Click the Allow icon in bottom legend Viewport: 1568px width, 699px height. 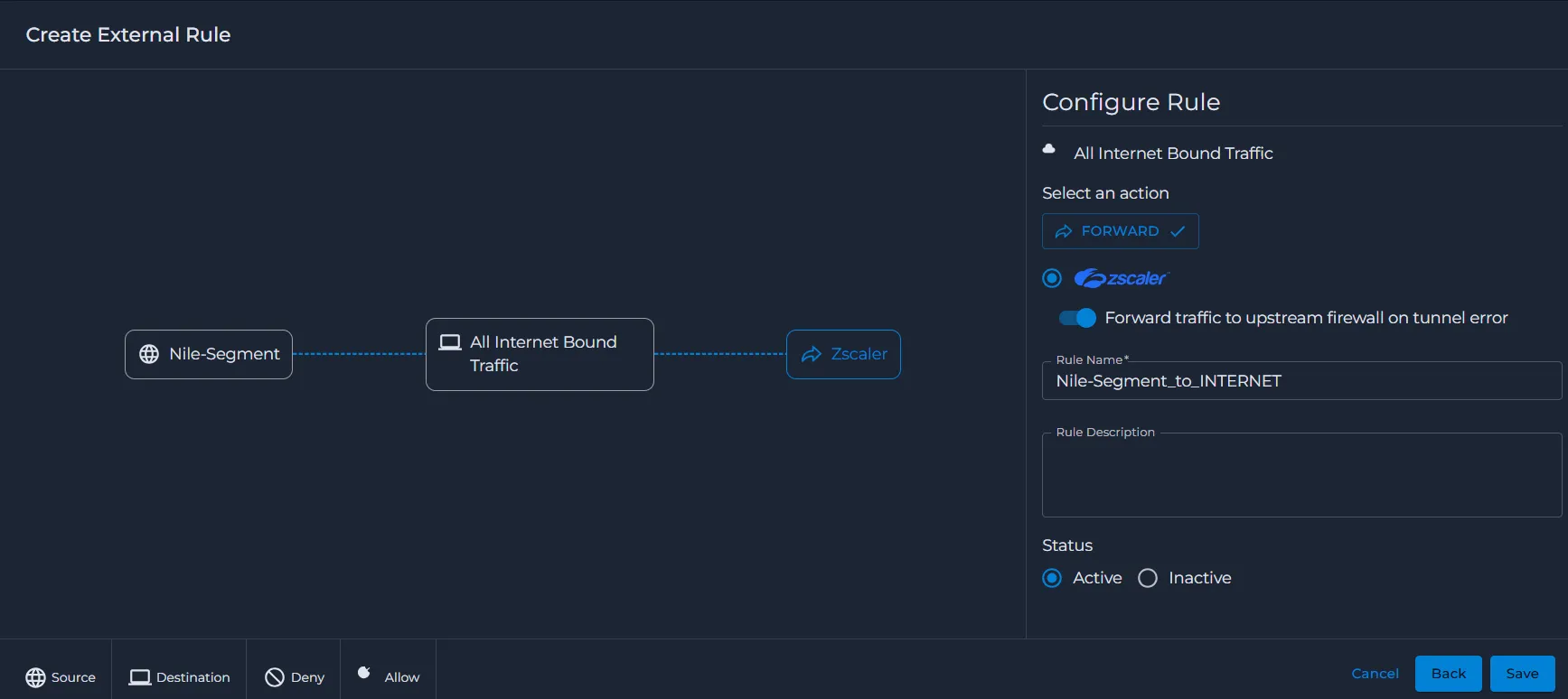click(x=364, y=673)
